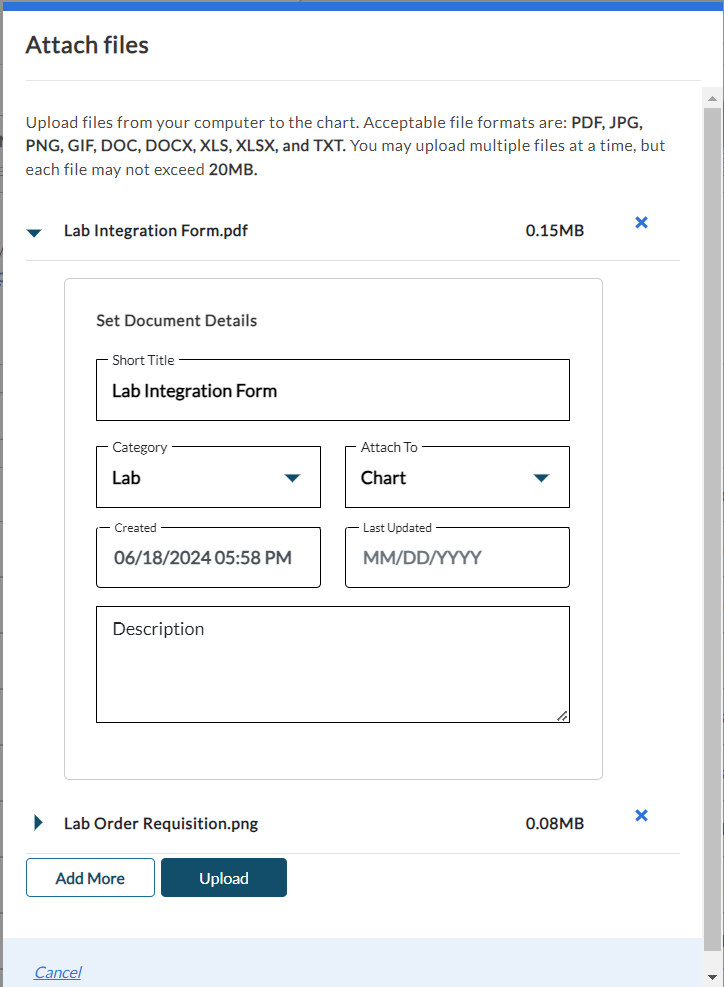This screenshot has height=987, width=724.
Task: Click the vertical scrollbar thumb
Action: (712, 520)
